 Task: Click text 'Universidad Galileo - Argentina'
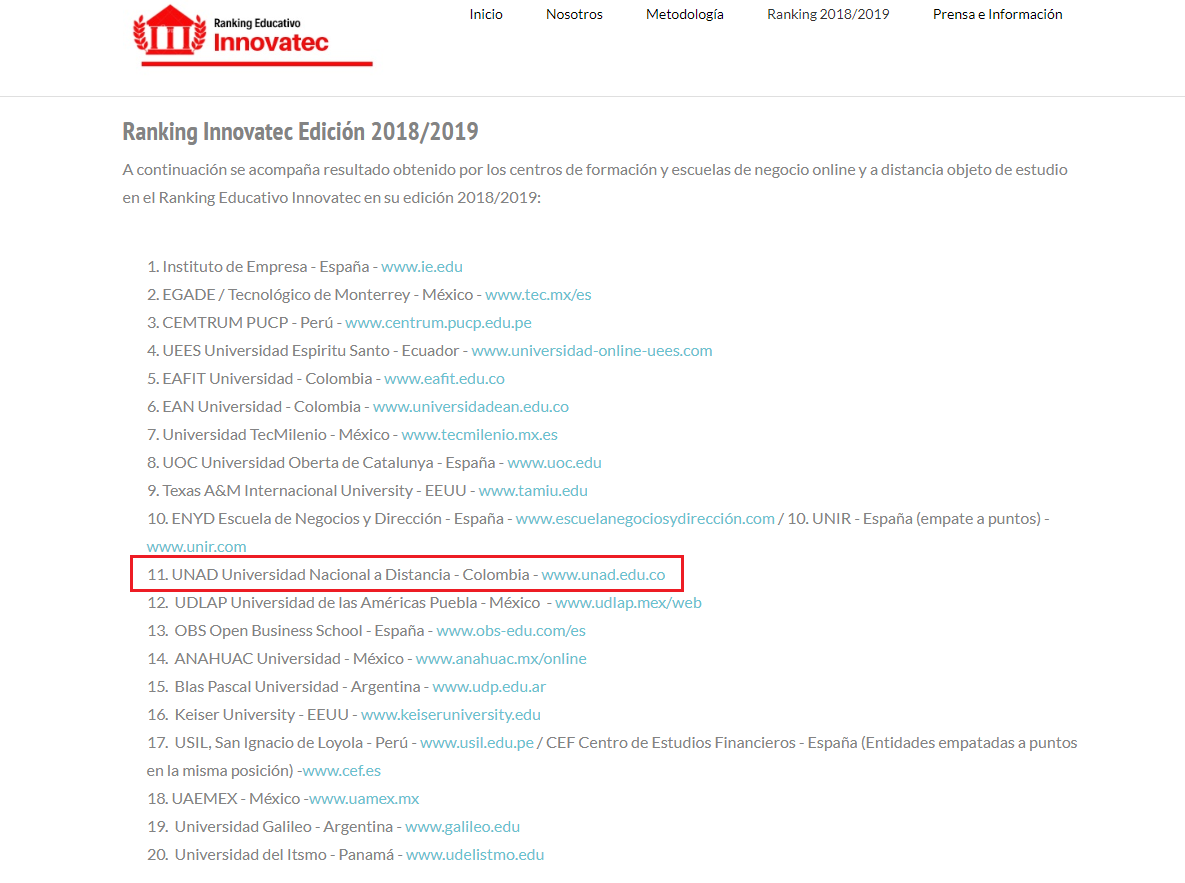pyautogui.click(x=283, y=826)
